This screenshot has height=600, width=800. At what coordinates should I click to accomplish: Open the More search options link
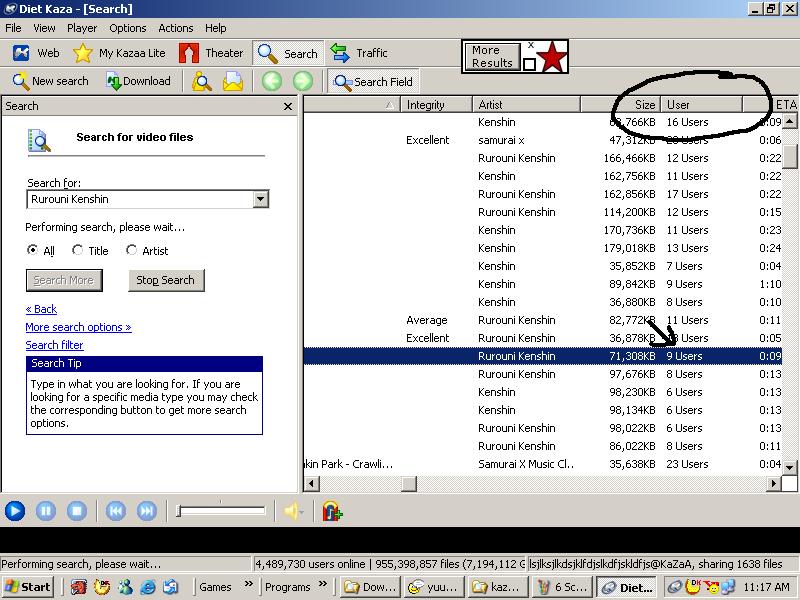(78, 327)
